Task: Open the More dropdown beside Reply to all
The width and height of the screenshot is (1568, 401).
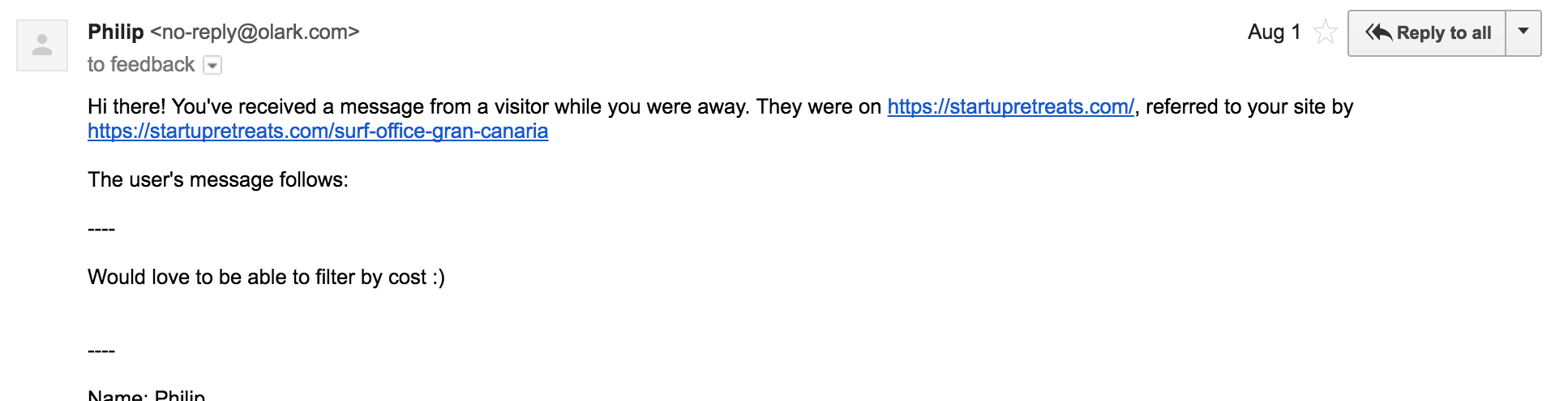Action: coord(1523,32)
